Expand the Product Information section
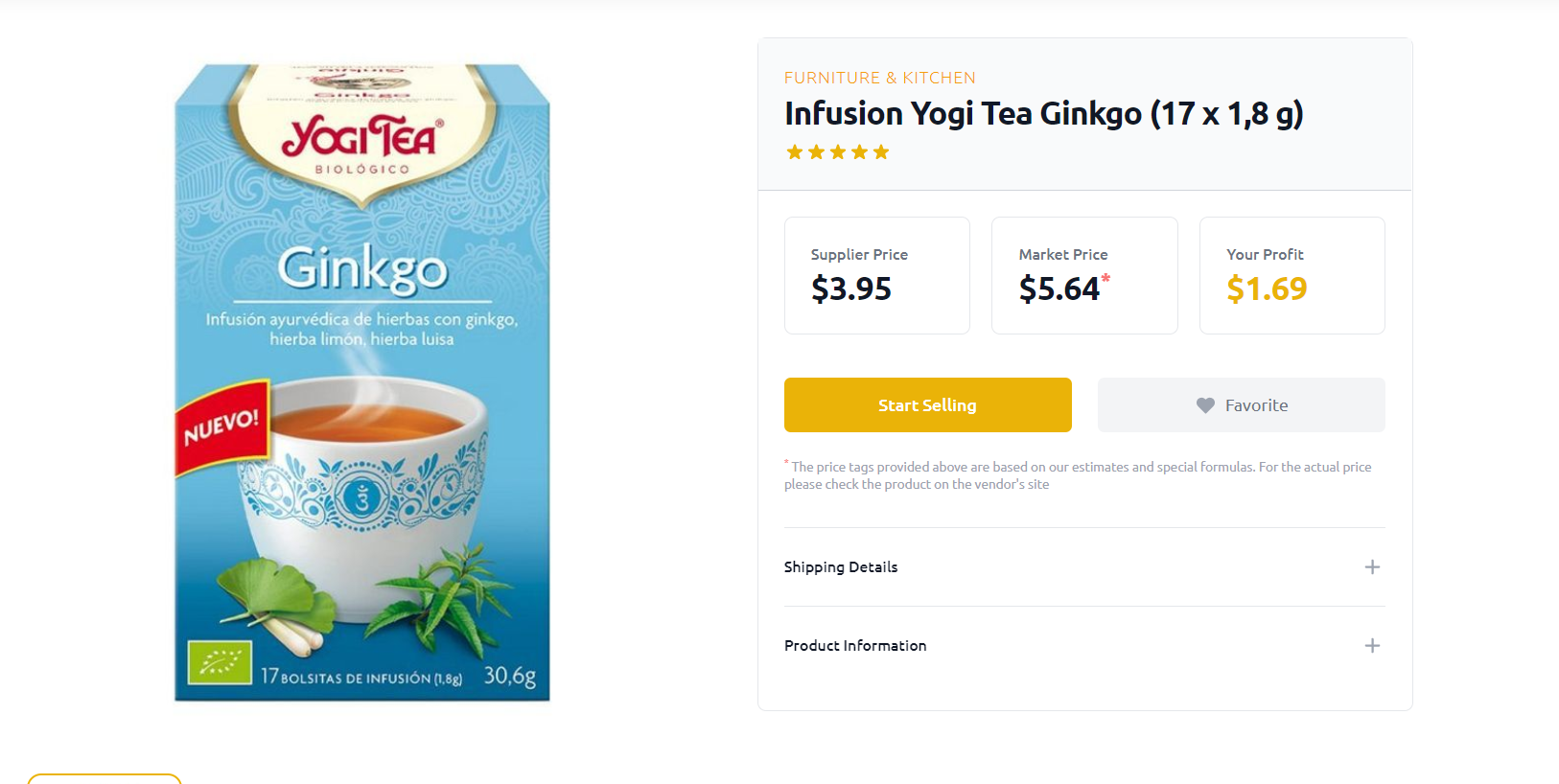The width and height of the screenshot is (1559, 784). point(1084,645)
